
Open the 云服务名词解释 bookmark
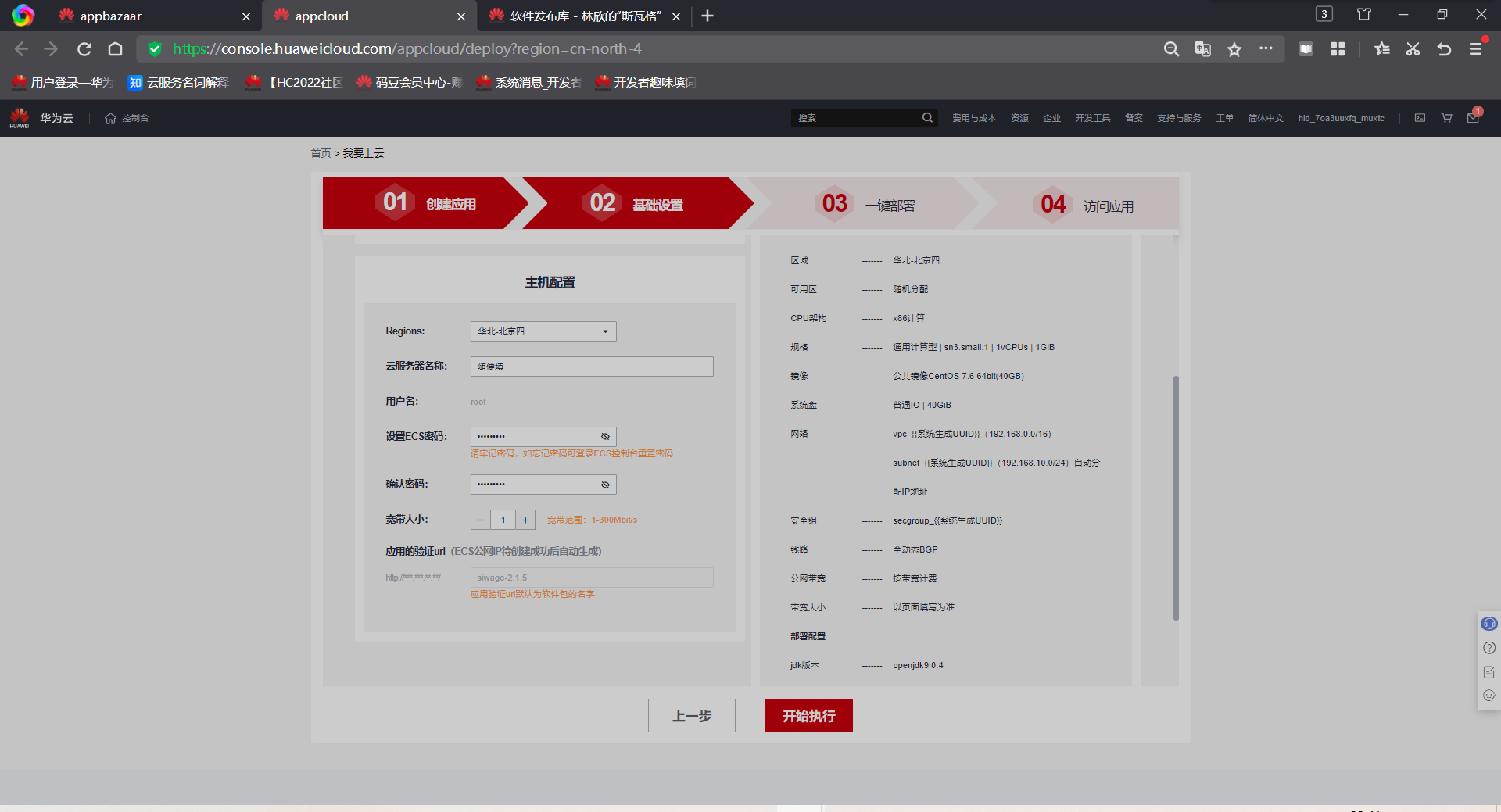tap(179, 82)
